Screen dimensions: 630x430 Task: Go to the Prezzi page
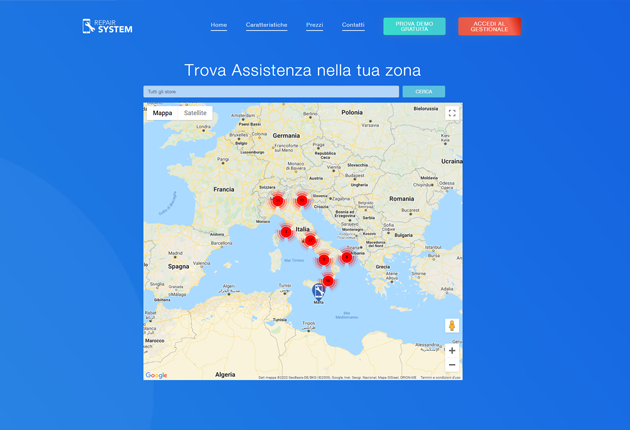[x=314, y=25]
